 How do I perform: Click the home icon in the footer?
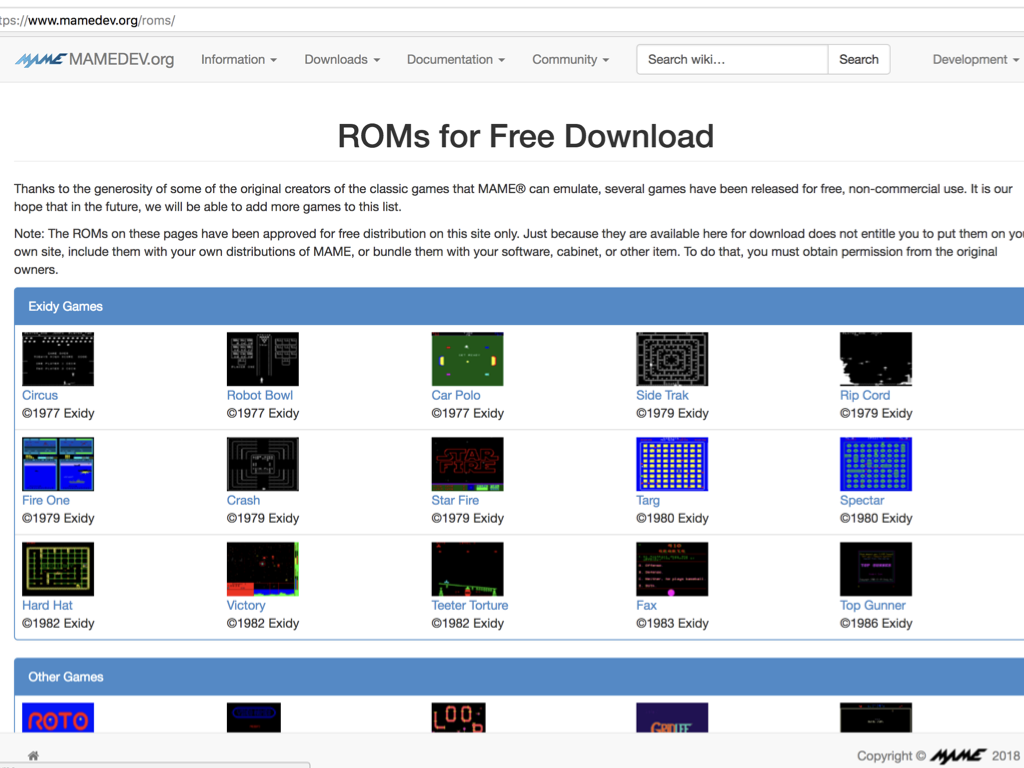click(x=33, y=756)
